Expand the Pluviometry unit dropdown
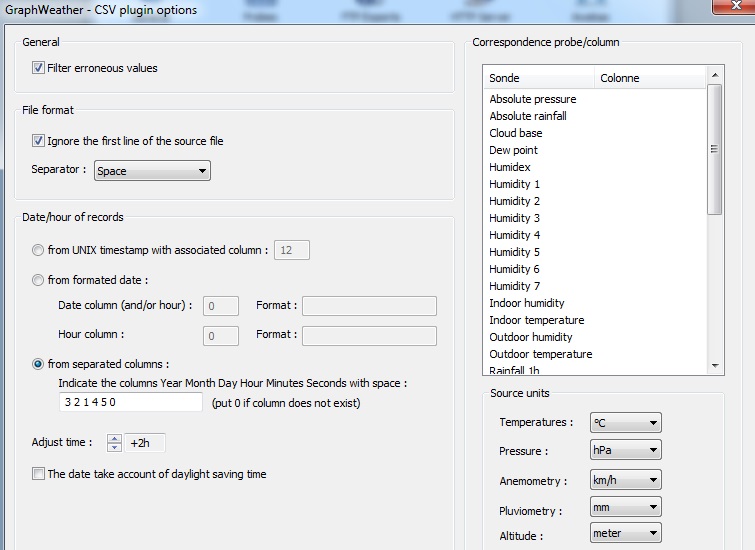This screenshot has height=550, width=755. click(x=625, y=508)
